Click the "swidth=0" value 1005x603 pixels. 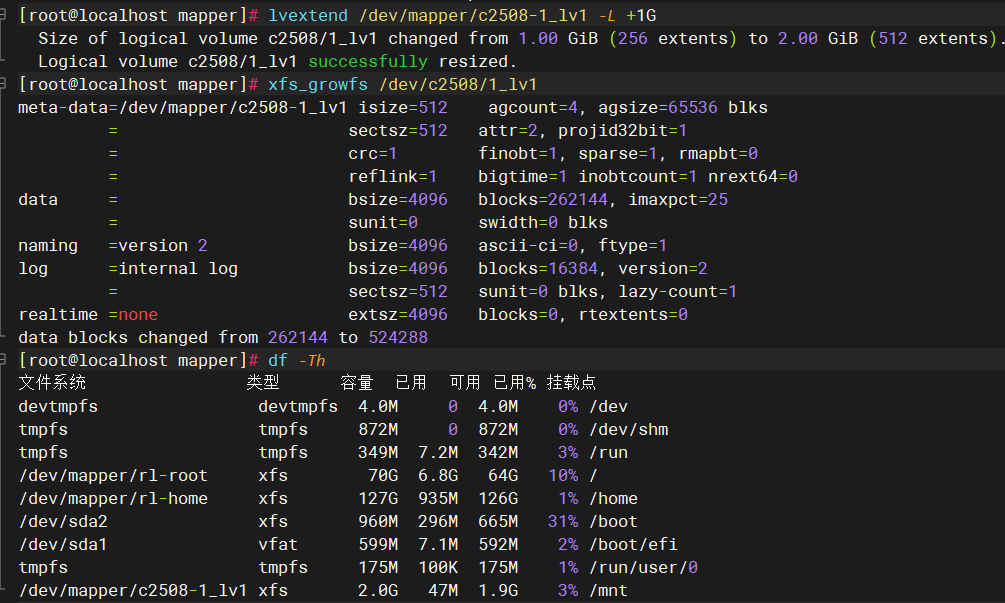pyautogui.click(x=517, y=223)
